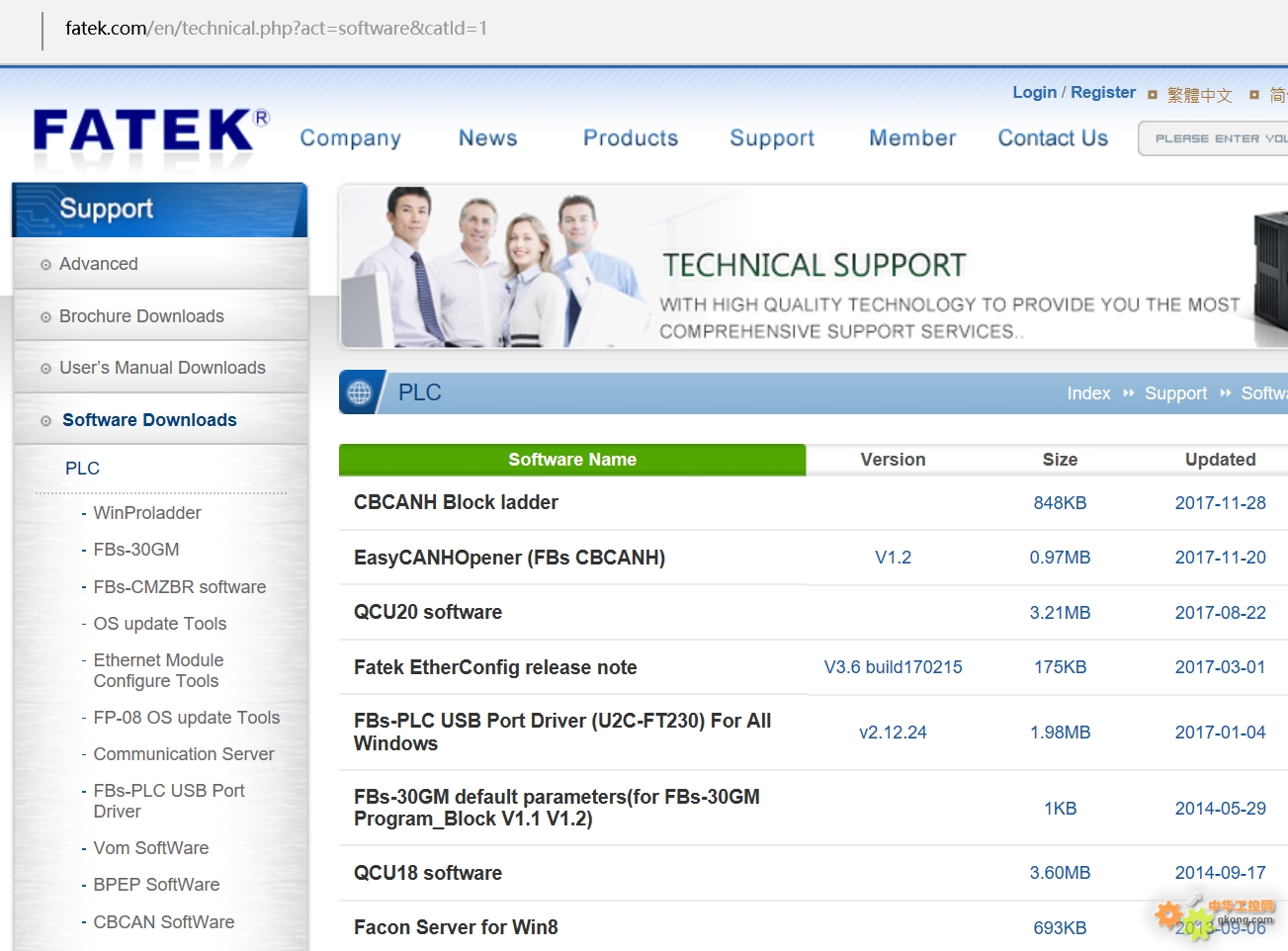Open Software Downloads in sidebar
Screen dimensions: 1288x951
[x=149, y=420]
